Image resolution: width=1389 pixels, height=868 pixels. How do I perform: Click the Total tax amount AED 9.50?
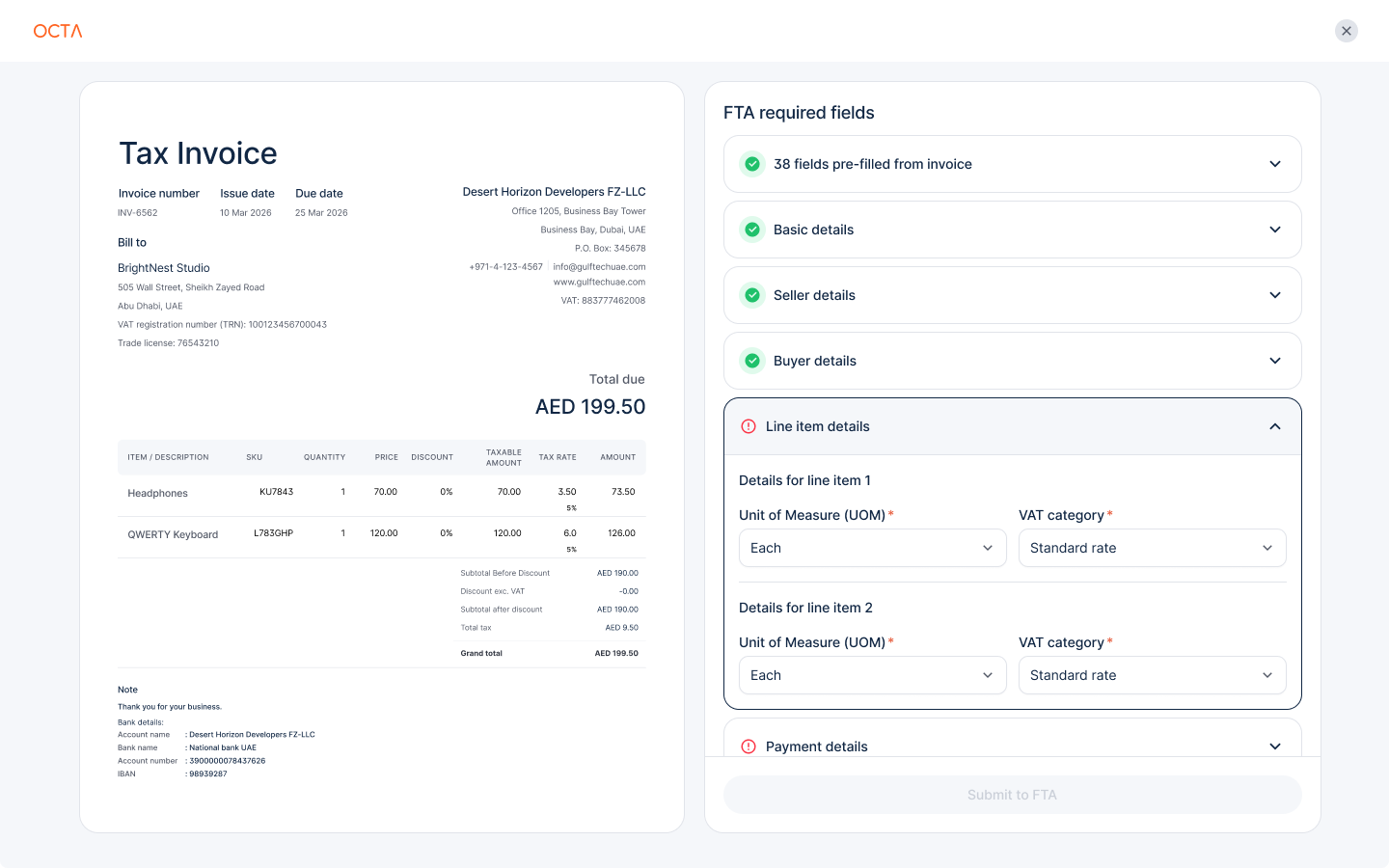(x=622, y=628)
